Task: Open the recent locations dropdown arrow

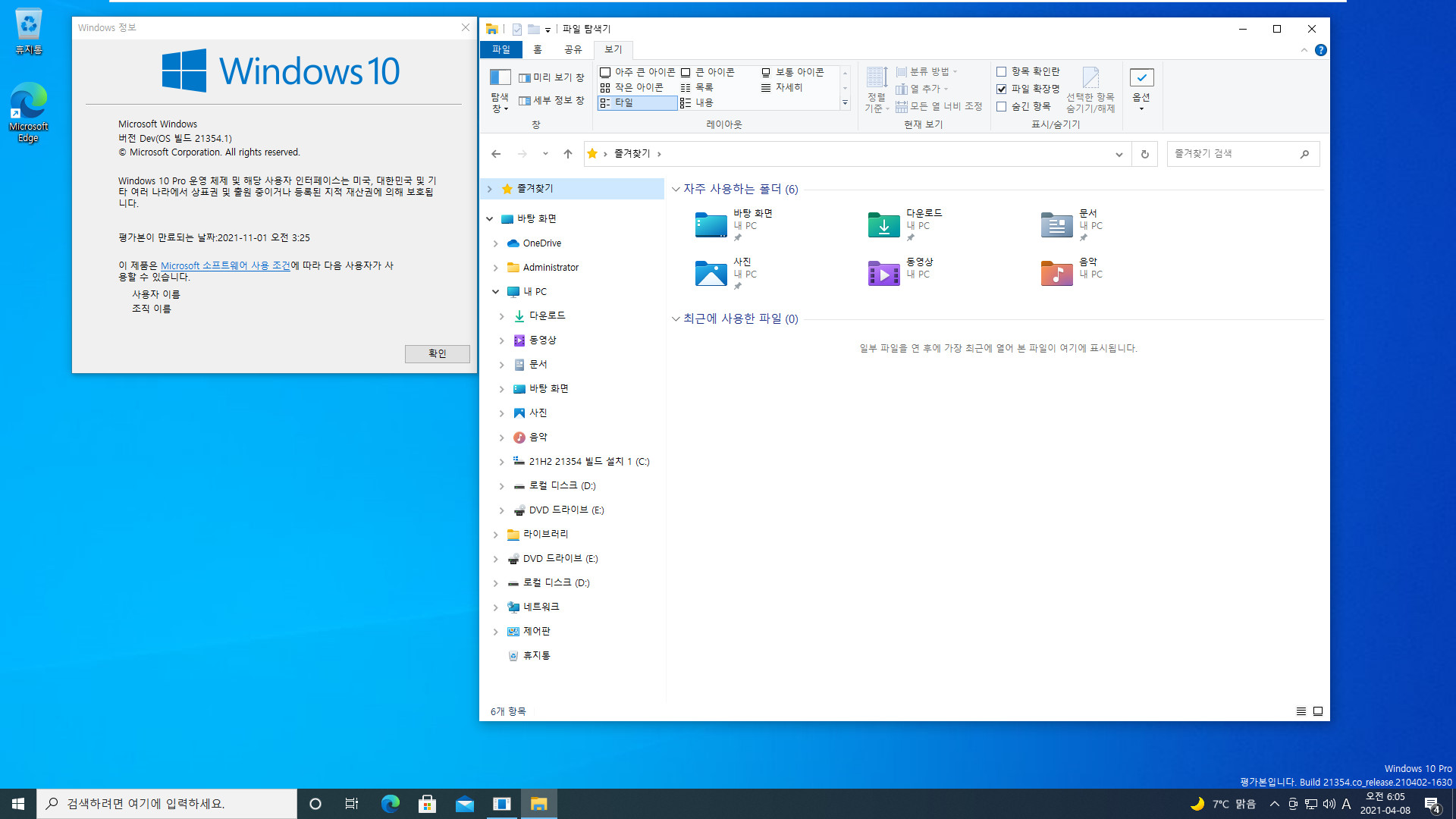Action: tap(545, 154)
